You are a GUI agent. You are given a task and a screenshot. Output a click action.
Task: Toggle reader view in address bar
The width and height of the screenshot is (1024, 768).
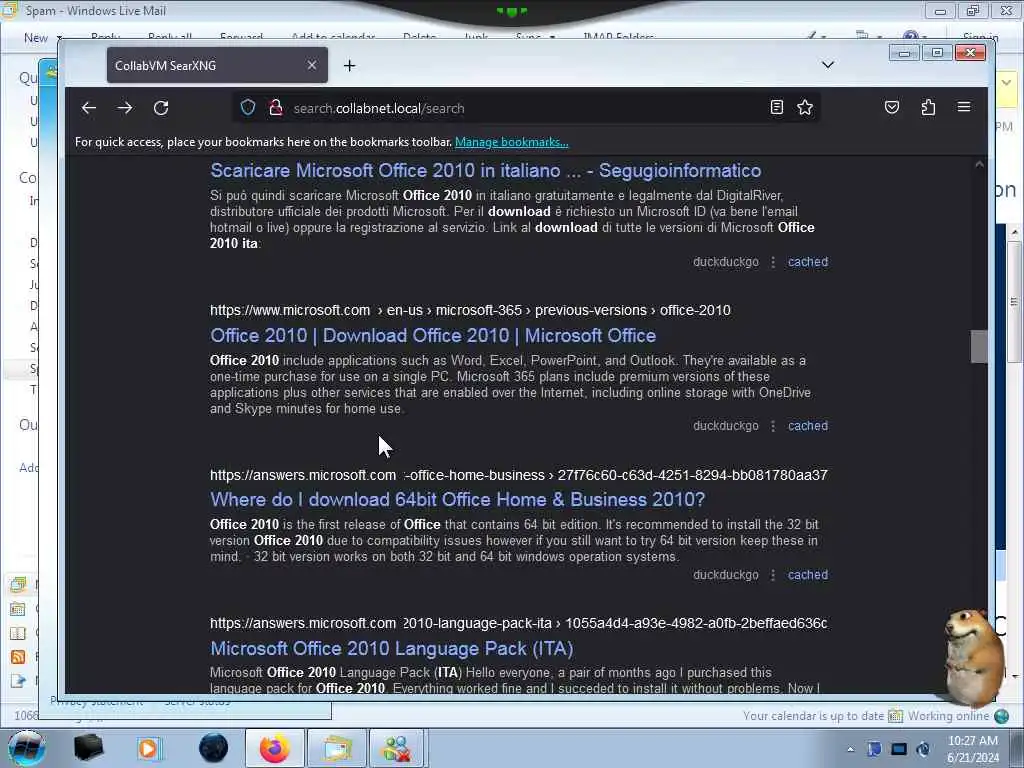tap(776, 108)
